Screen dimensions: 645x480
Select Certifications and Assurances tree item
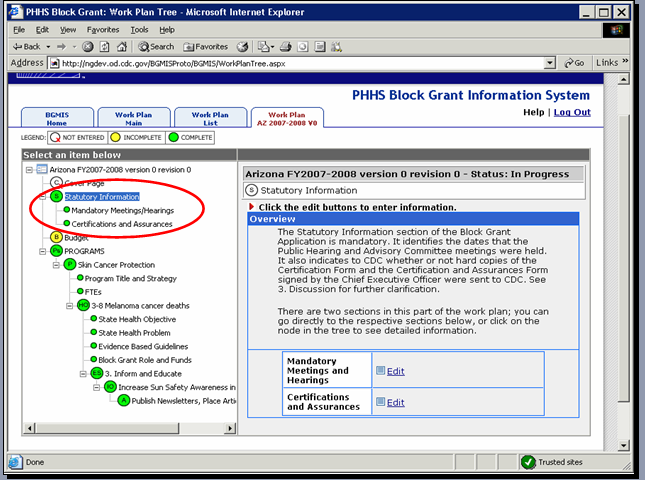click(x=122, y=224)
